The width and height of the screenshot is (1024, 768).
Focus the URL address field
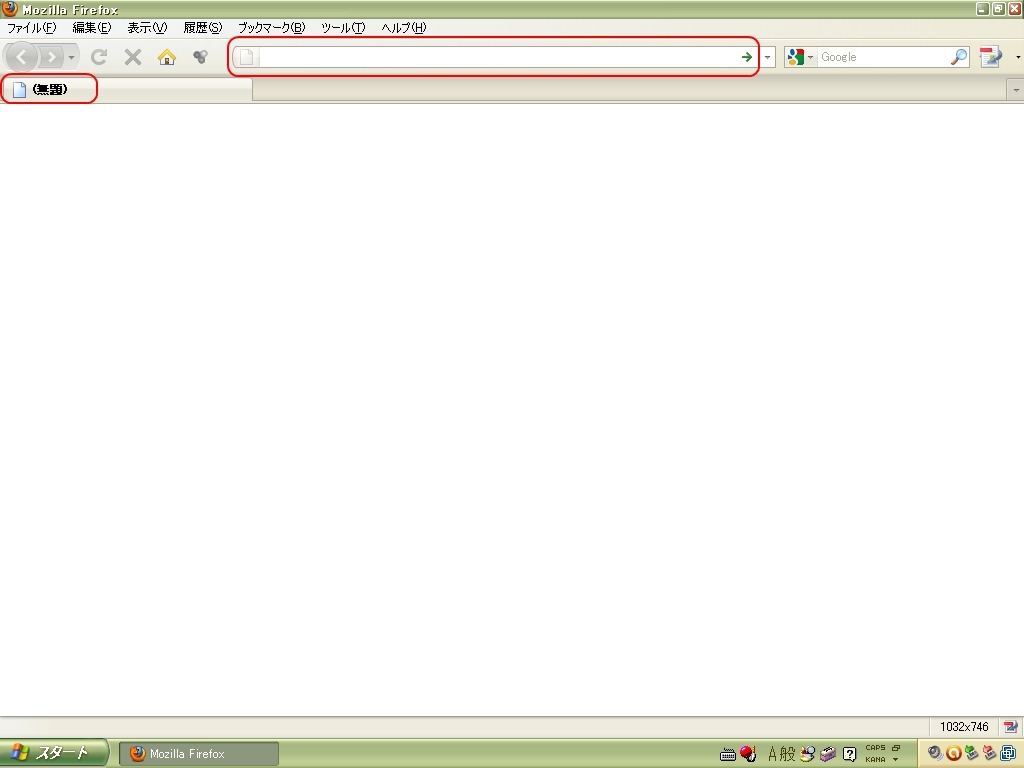click(498, 57)
